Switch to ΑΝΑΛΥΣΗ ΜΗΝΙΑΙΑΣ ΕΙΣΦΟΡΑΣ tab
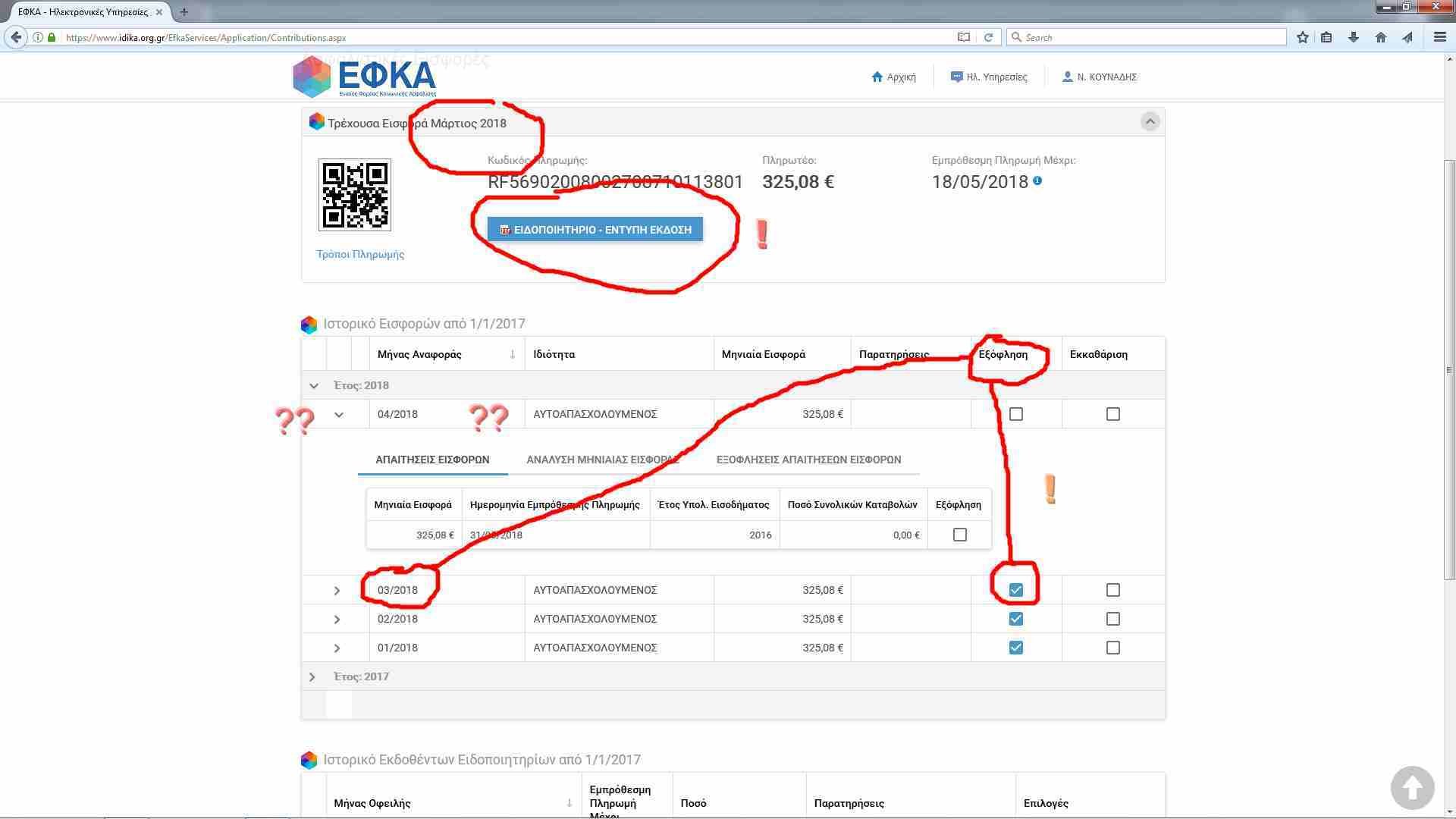Image resolution: width=1456 pixels, height=819 pixels. coord(602,460)
